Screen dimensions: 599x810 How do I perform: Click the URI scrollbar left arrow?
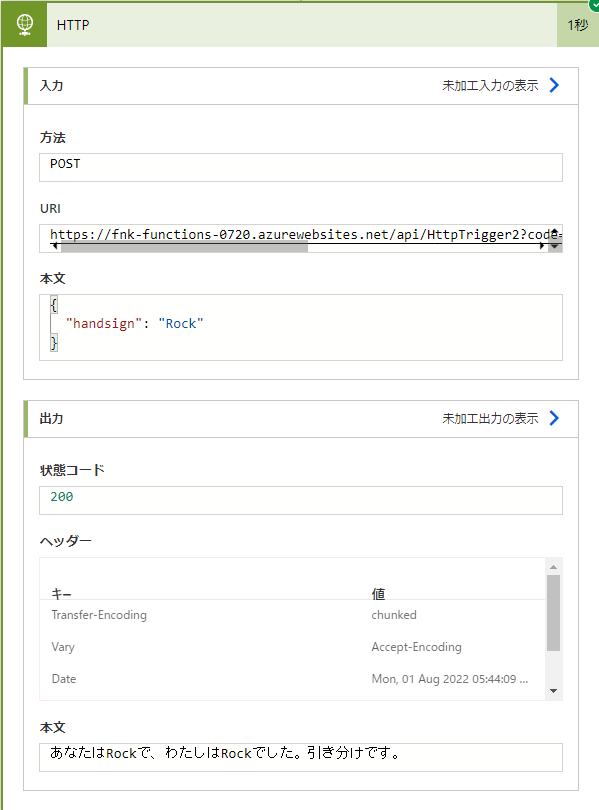tap(55, 247)
